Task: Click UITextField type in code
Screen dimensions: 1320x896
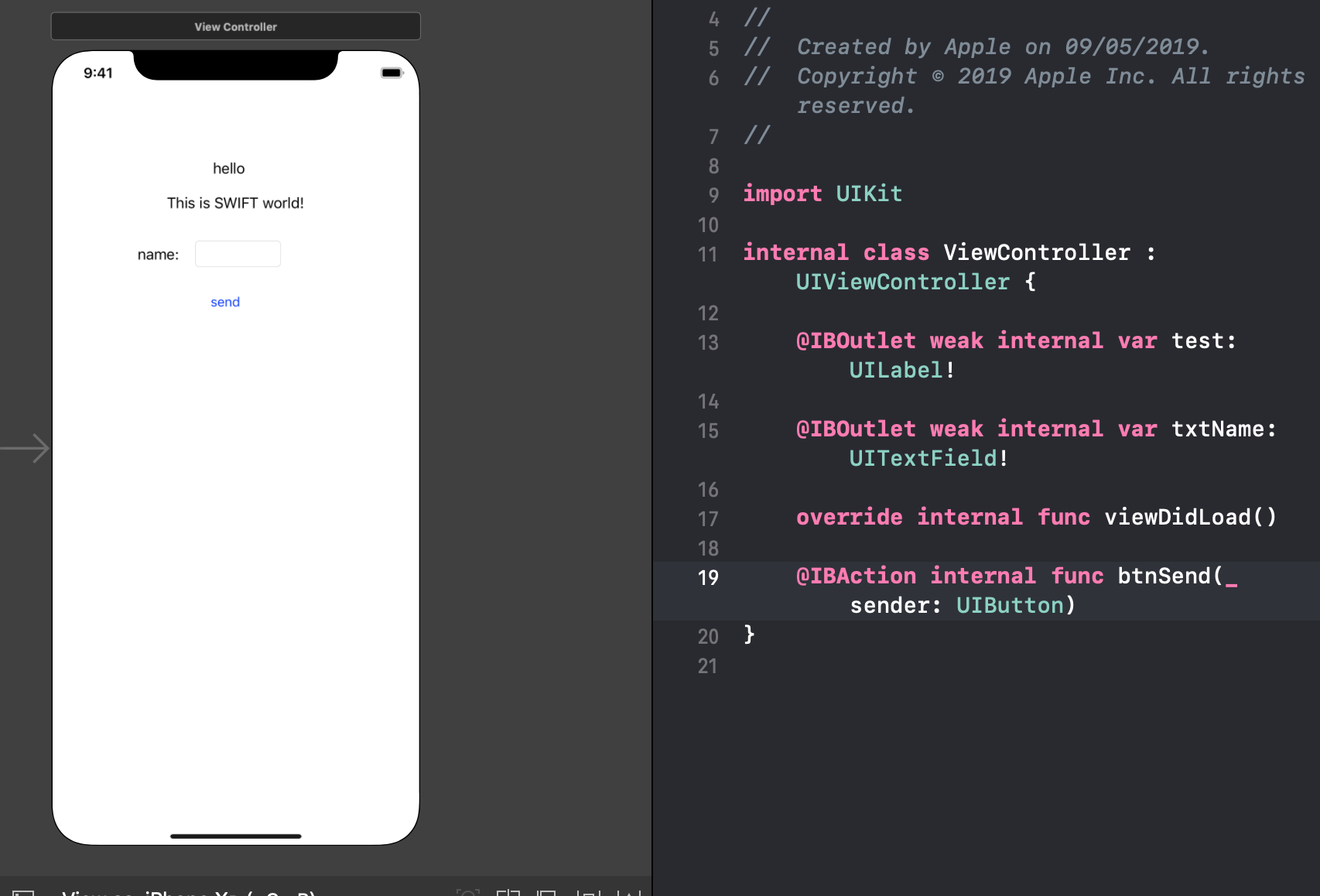Action: (x=923, y=458)
